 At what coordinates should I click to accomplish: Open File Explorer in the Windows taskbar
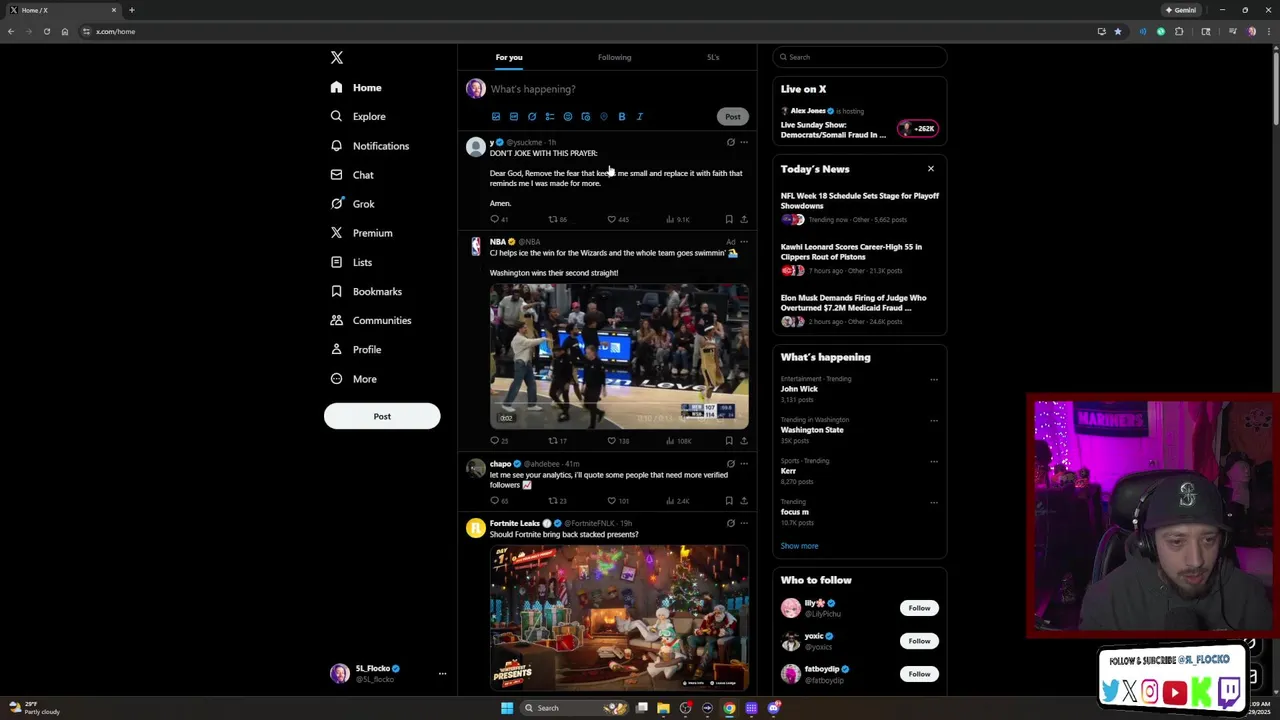[x=663, y=708]
